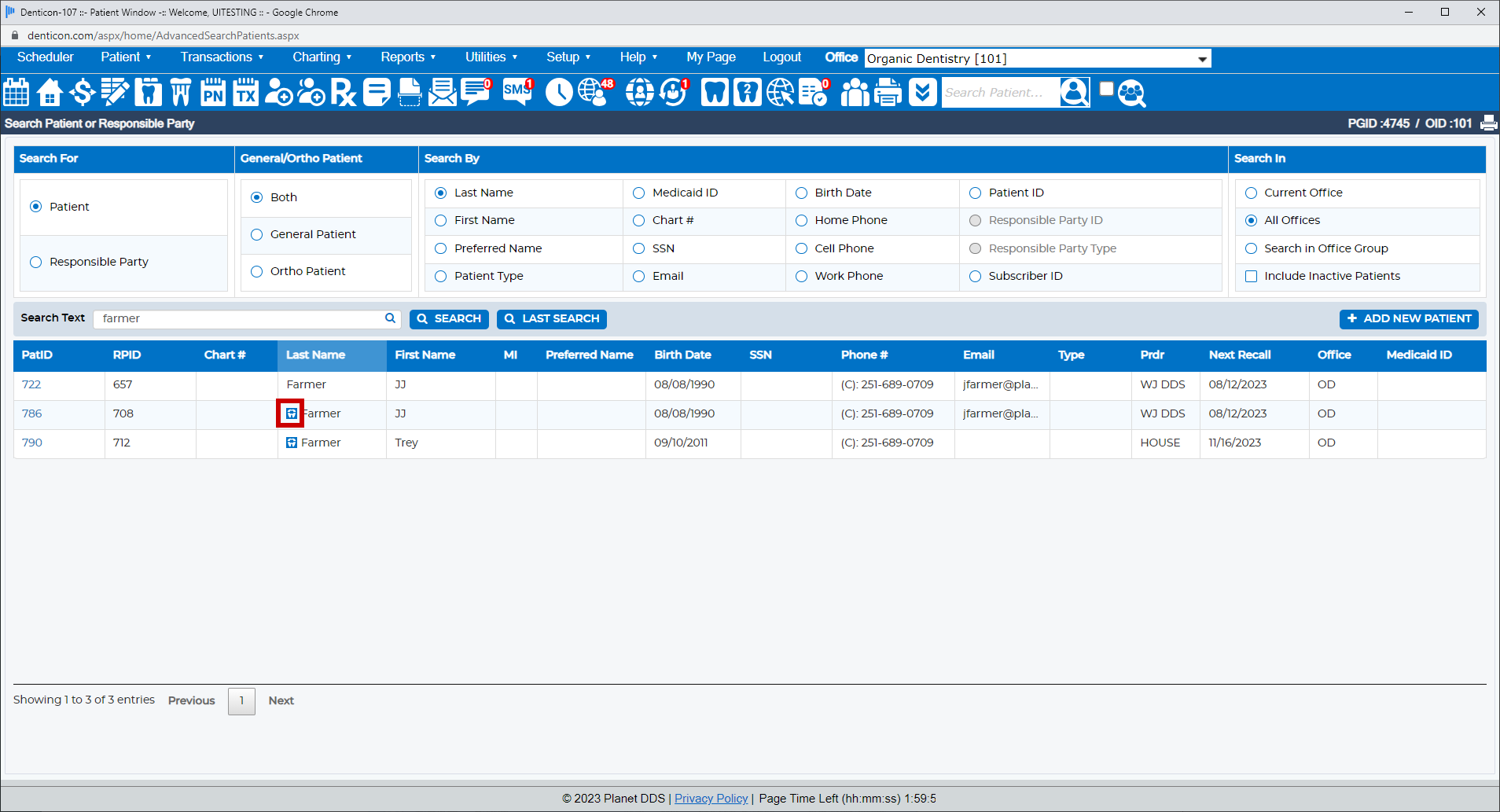Select Ortho Patient radio option
This screenshot has width=1500, height=812.
tap(256, 272)
